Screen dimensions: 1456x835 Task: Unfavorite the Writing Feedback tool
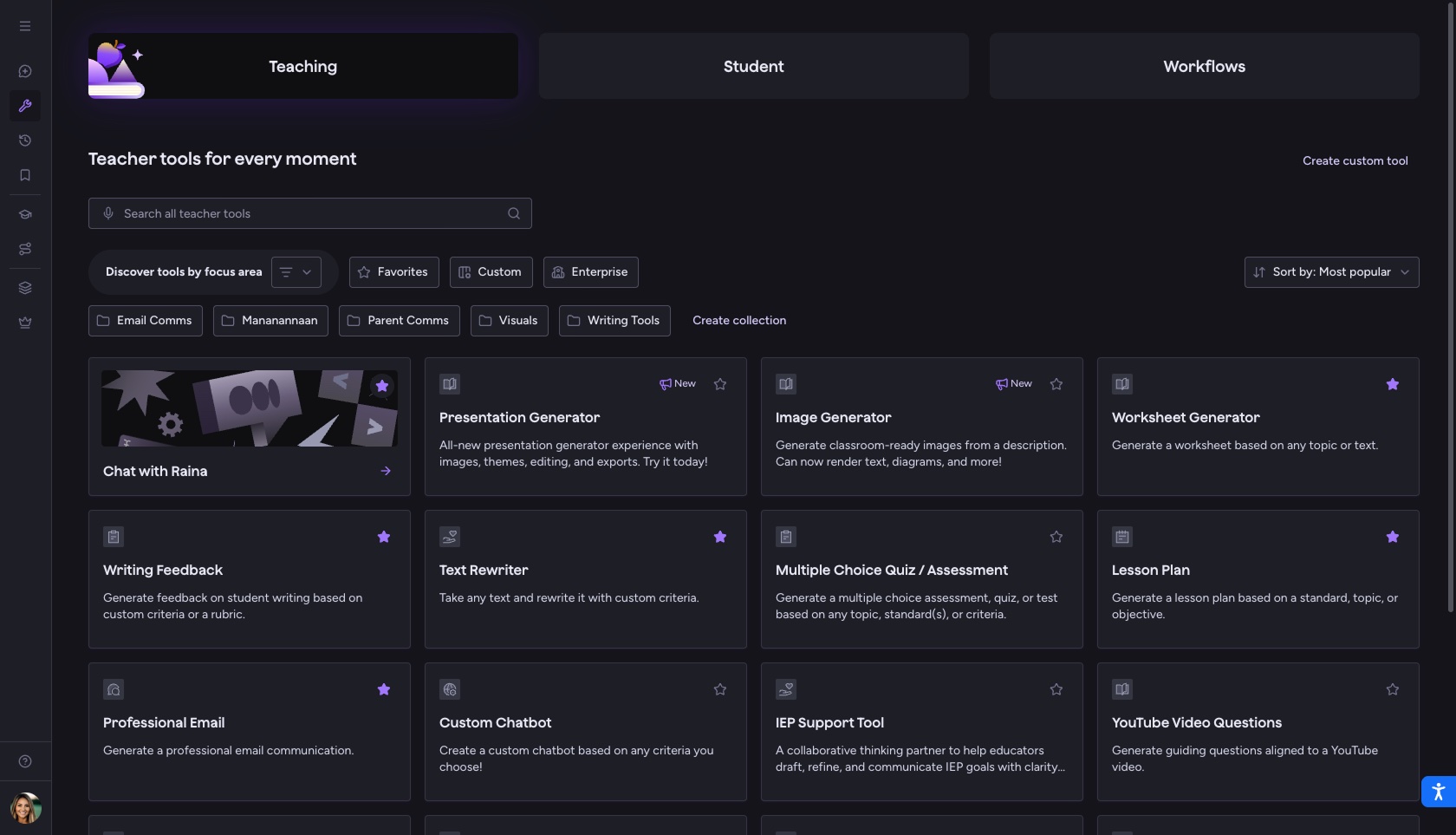384,537
